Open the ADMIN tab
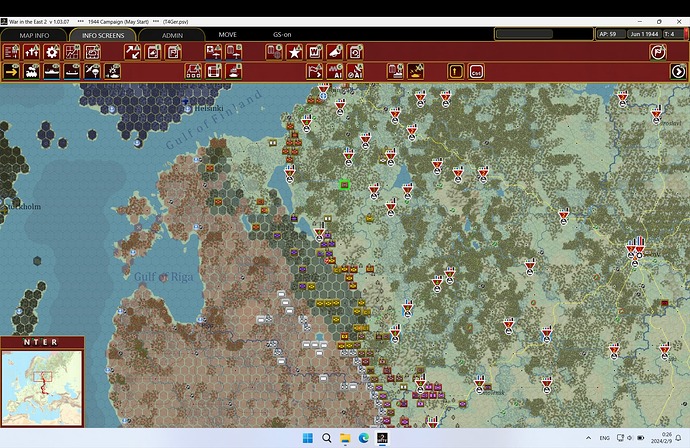This screenshot has width=690, height=448. click(x=172, y=35)
